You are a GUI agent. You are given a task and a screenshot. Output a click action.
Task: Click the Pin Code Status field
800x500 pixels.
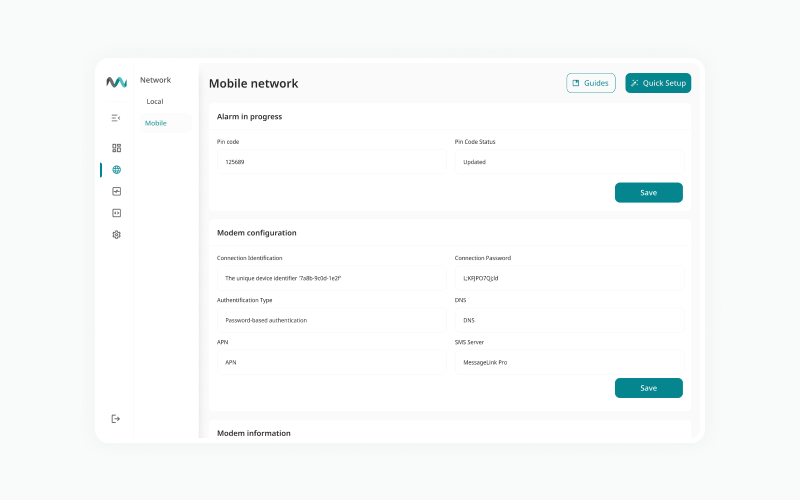point(569,162)
